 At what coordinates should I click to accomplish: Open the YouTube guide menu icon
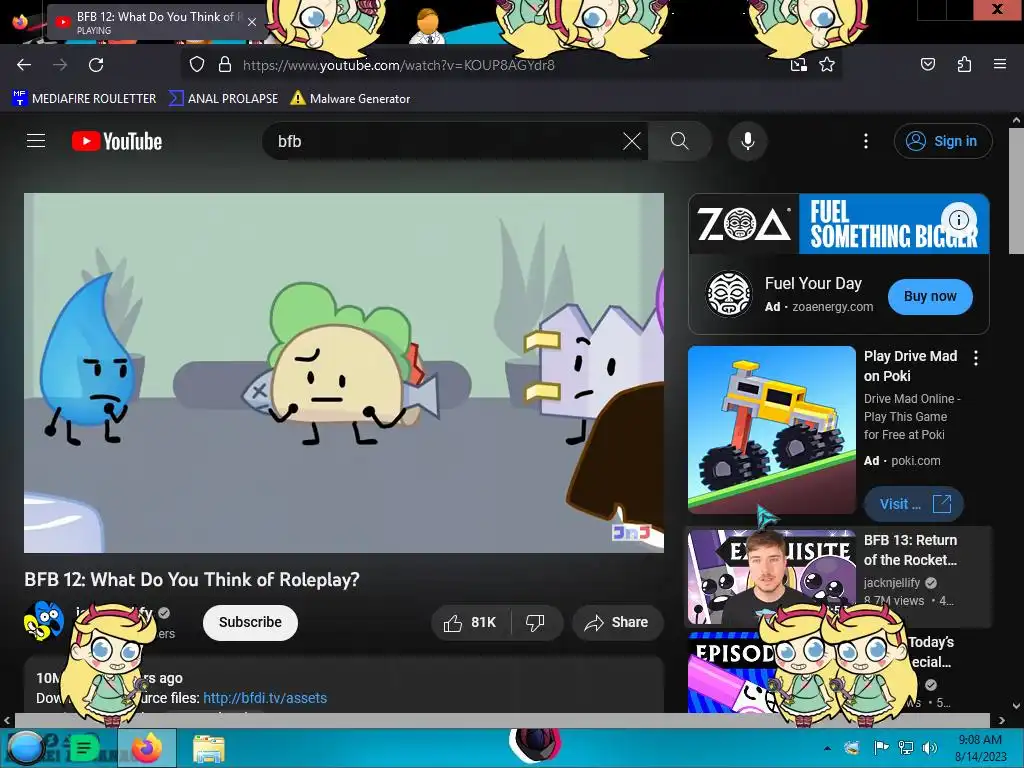(x=36, y=141)
